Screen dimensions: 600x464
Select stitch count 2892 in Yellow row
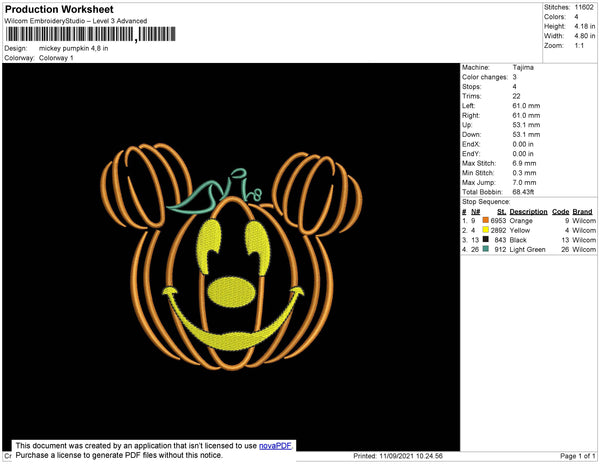pos(498,230)
